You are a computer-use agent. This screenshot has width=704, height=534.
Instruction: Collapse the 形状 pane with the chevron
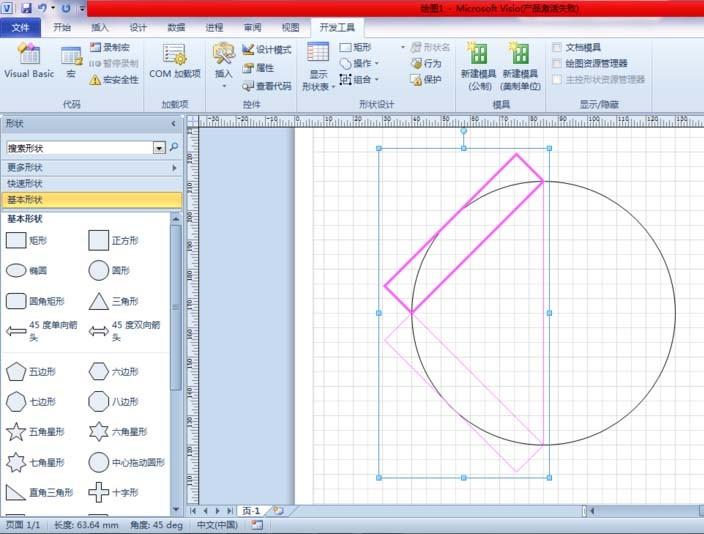tap(173, 124)
